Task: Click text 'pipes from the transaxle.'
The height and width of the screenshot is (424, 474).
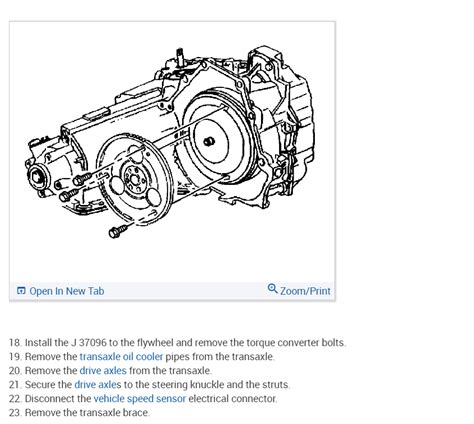Action: coord(220,357)
